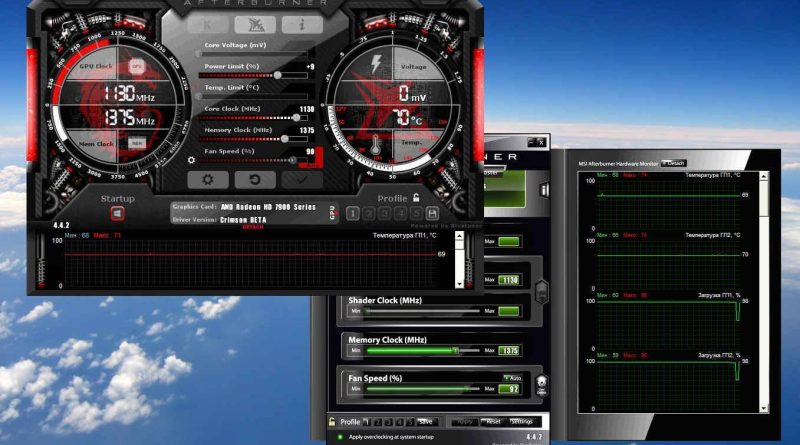Adjust Fan Speed slider in green Afterburner window
Image resolution: width=800 pixels, height=445 pixels.
[422, 389]
